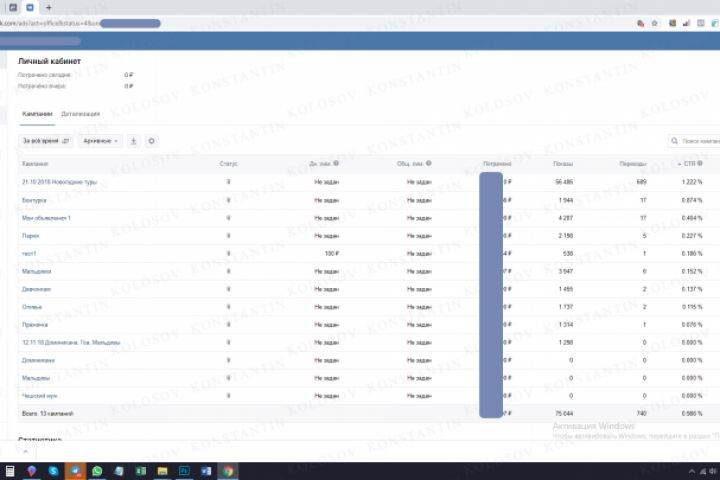Click 'Не задан' total limit in Париж row

pos(419,236)
